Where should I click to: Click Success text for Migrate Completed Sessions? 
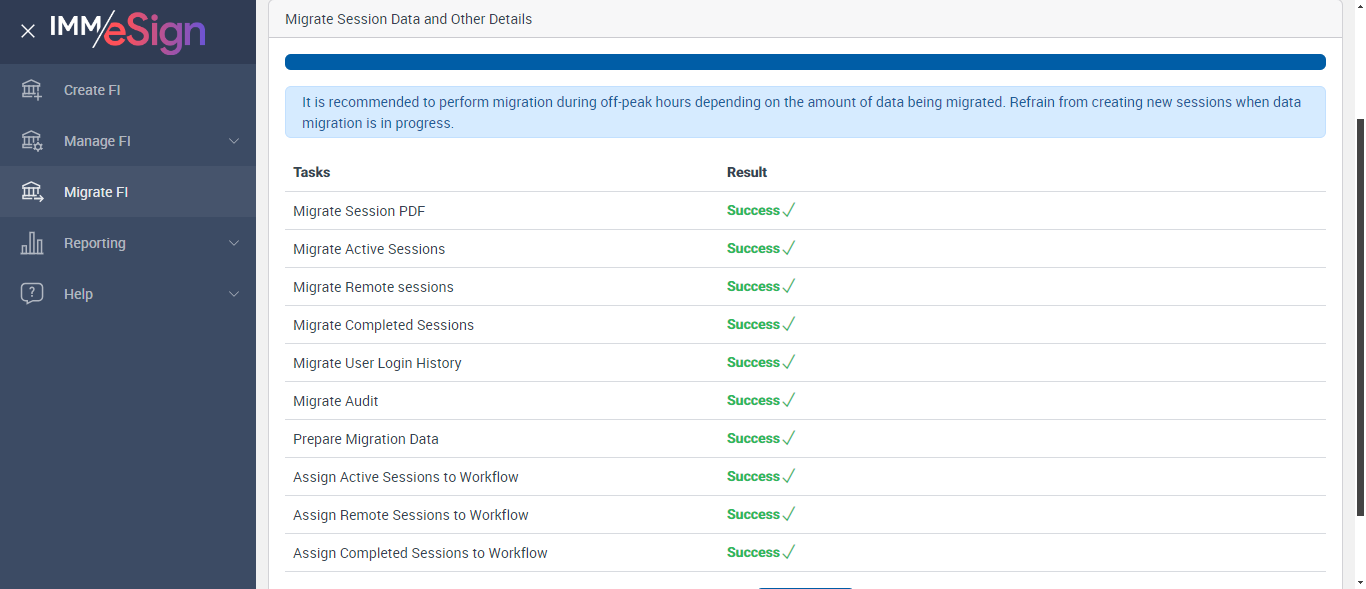[x=753, y=324]
